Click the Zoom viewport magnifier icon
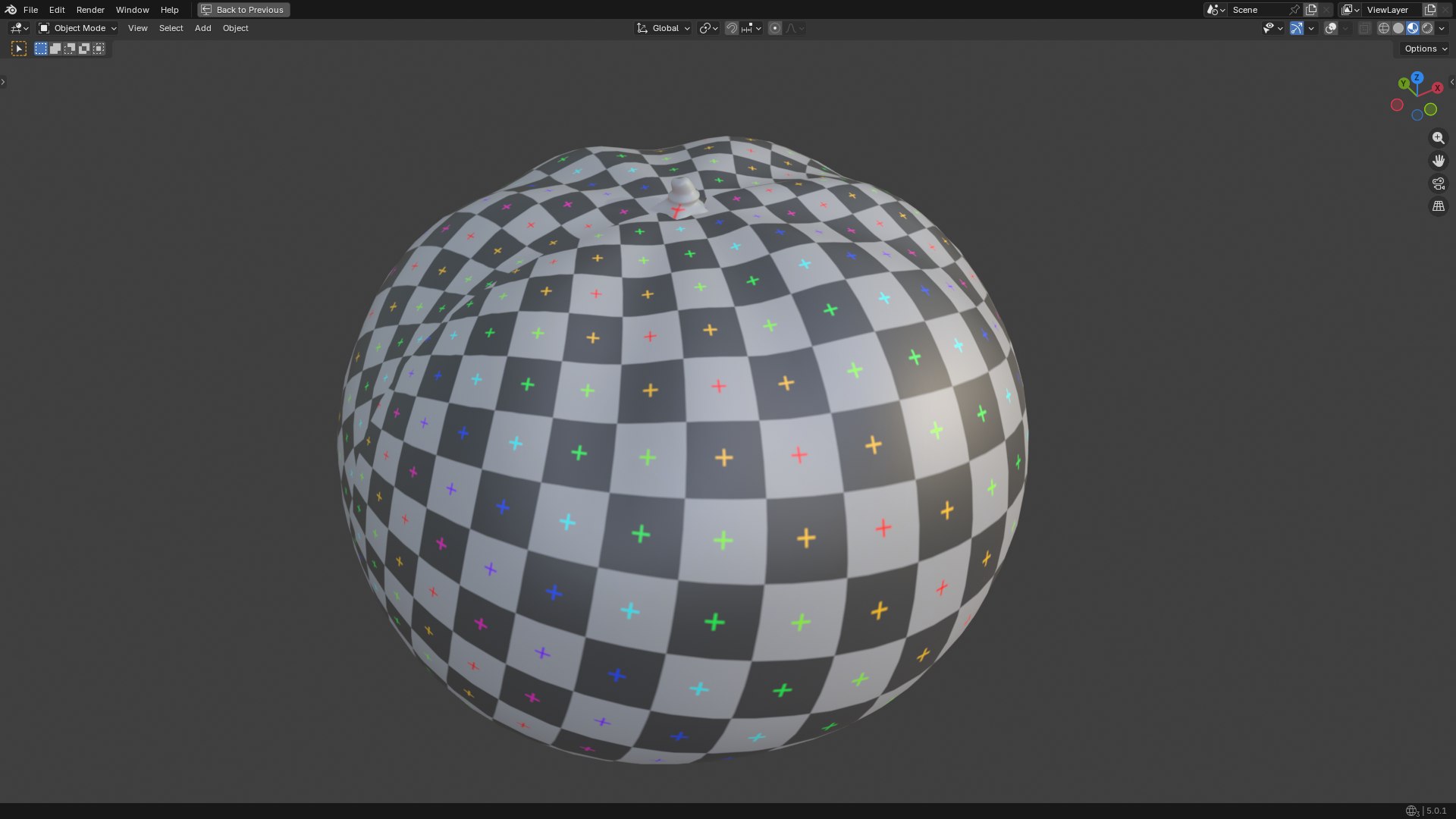1456x819 pixels. pyautogui.click(x=1438, y=138)
